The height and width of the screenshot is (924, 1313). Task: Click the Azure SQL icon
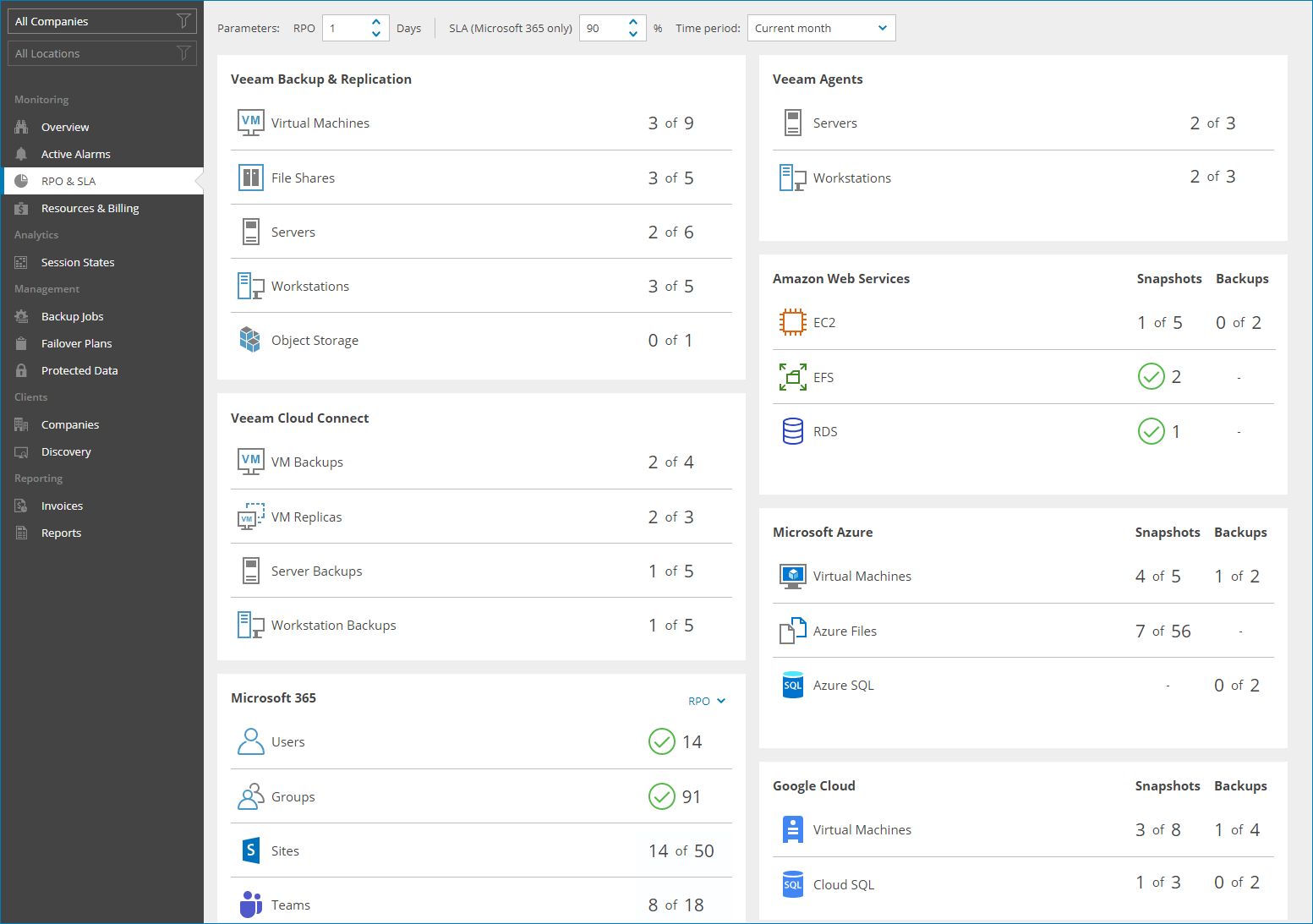coord(793,685)
